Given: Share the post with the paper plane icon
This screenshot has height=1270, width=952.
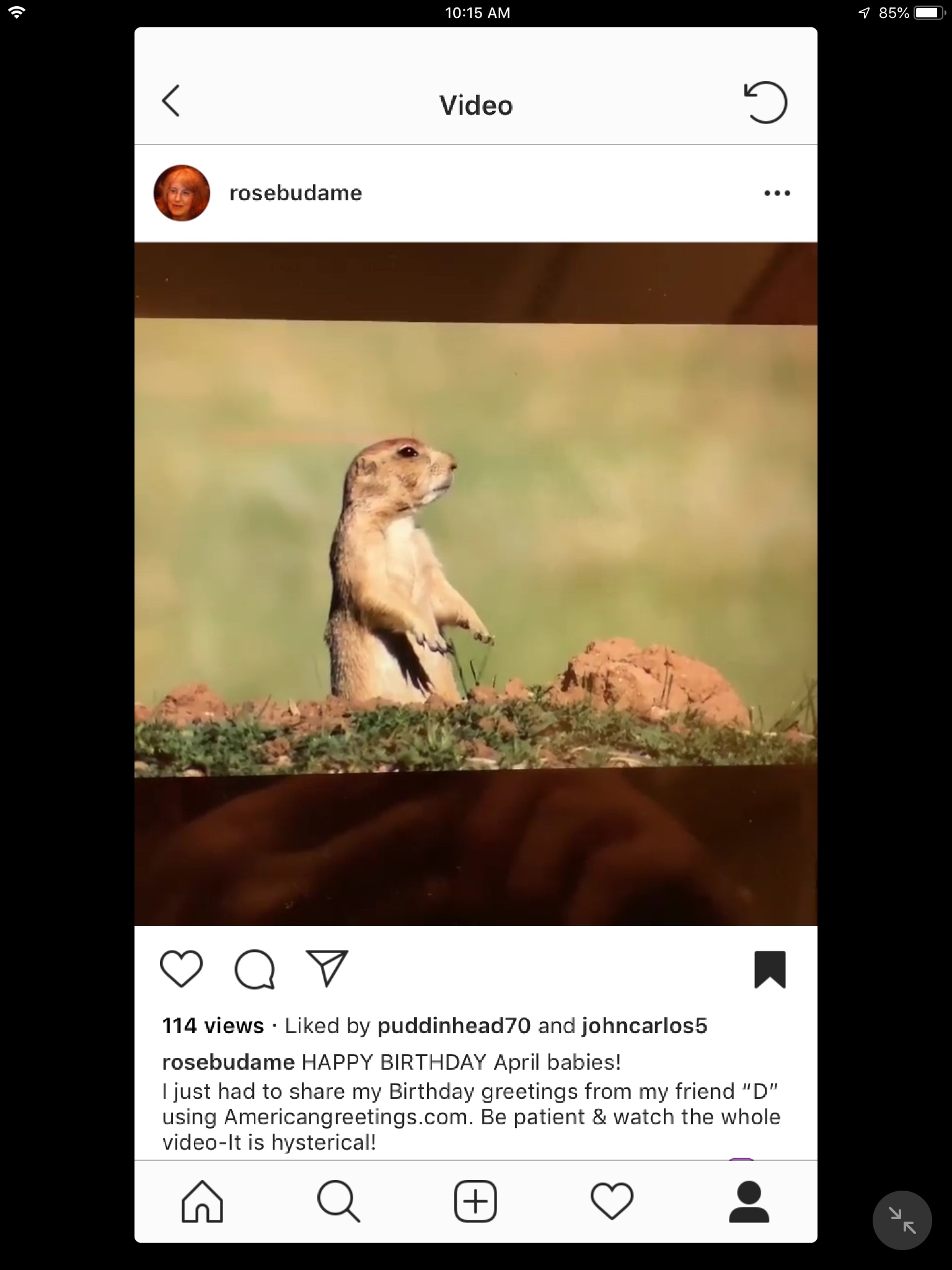Looking at the screenshot, I should [327, 968].
